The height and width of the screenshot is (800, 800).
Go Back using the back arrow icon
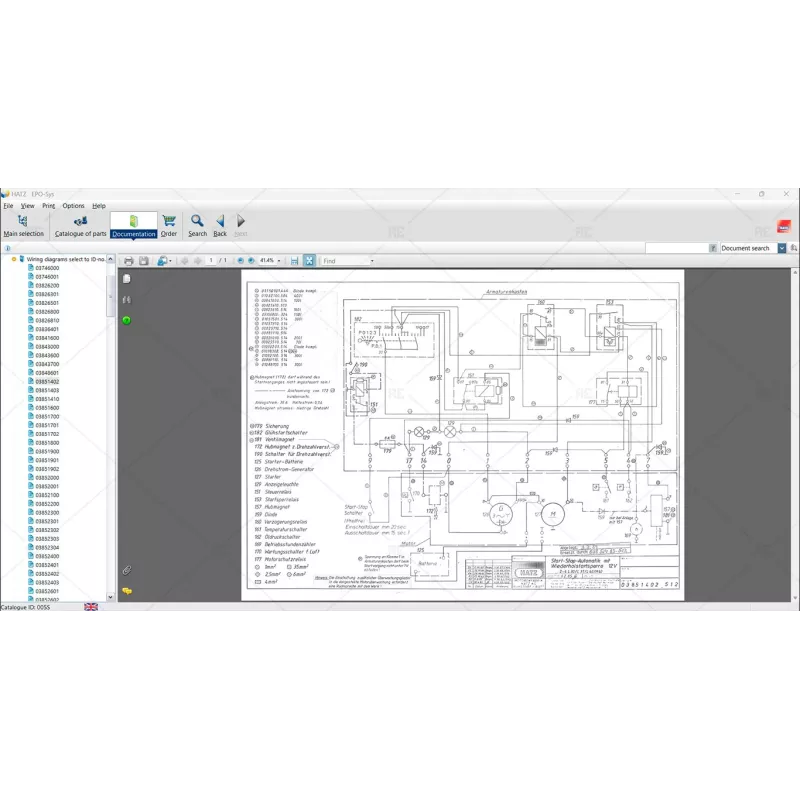click(x=219, y=221)
